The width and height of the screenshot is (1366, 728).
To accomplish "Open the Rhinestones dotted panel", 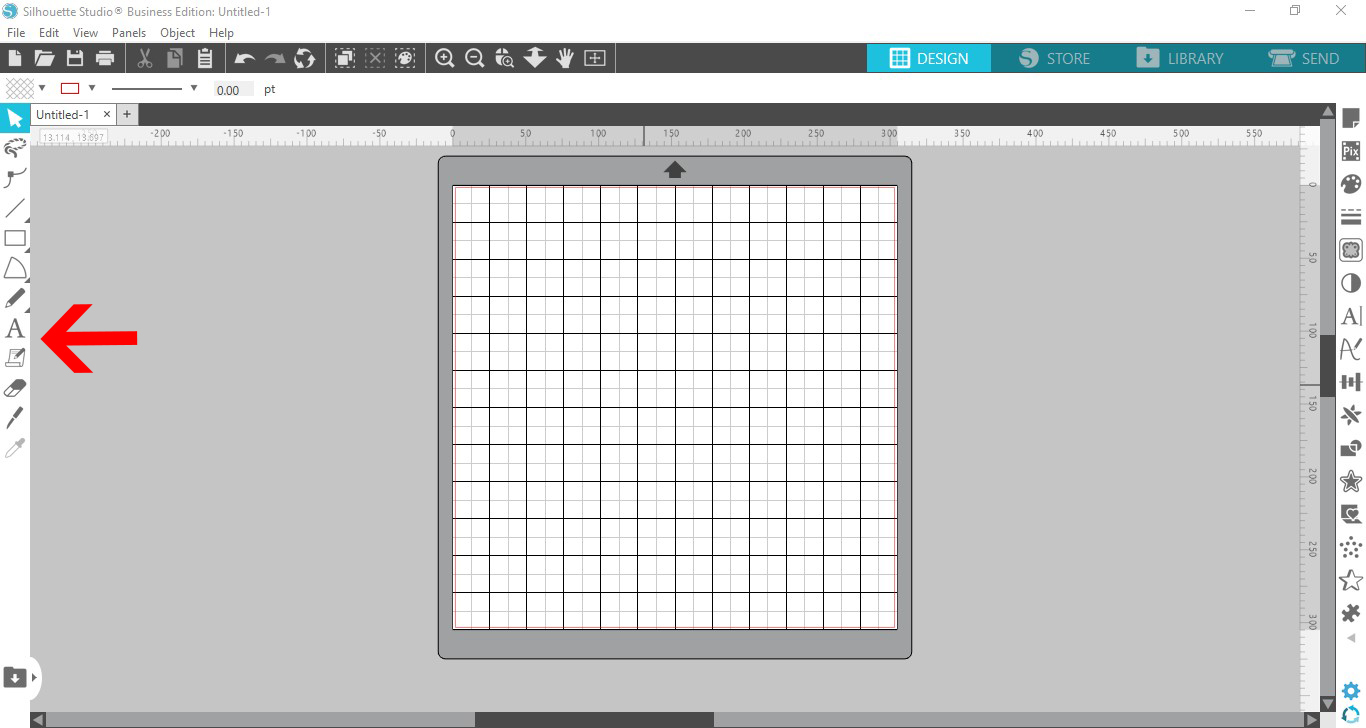I will [1351, 547].
